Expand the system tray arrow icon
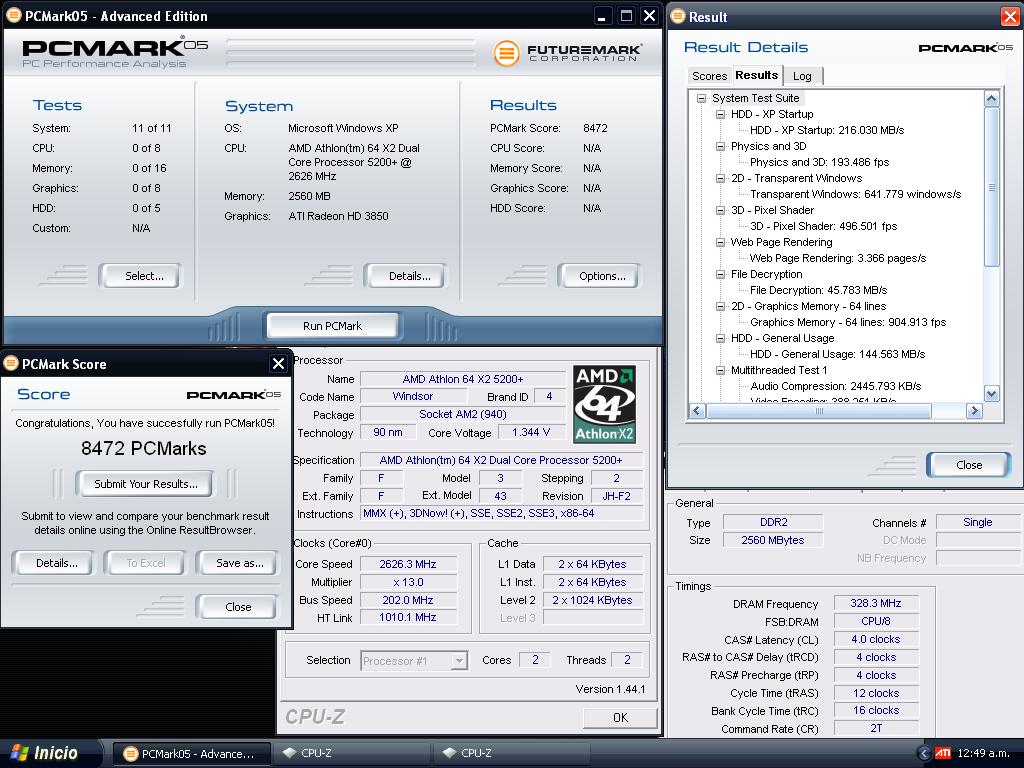 pos(923,753)
